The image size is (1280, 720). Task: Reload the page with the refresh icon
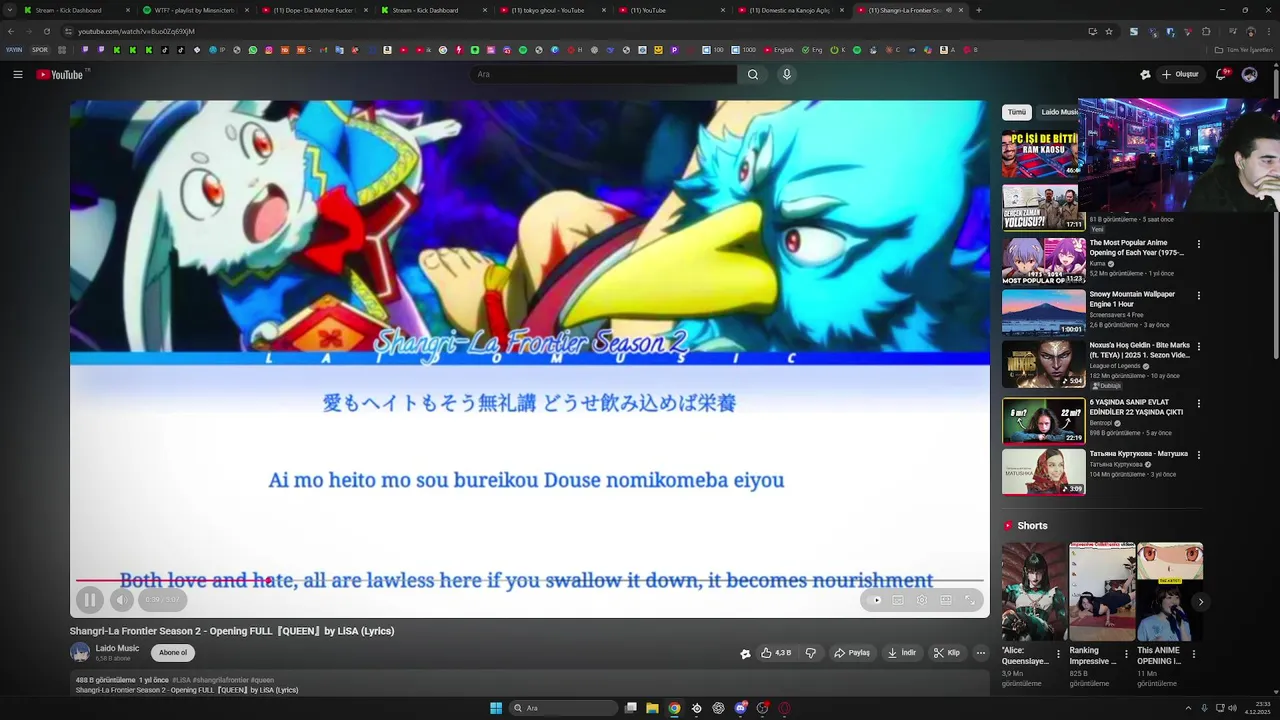click(46, 31)
